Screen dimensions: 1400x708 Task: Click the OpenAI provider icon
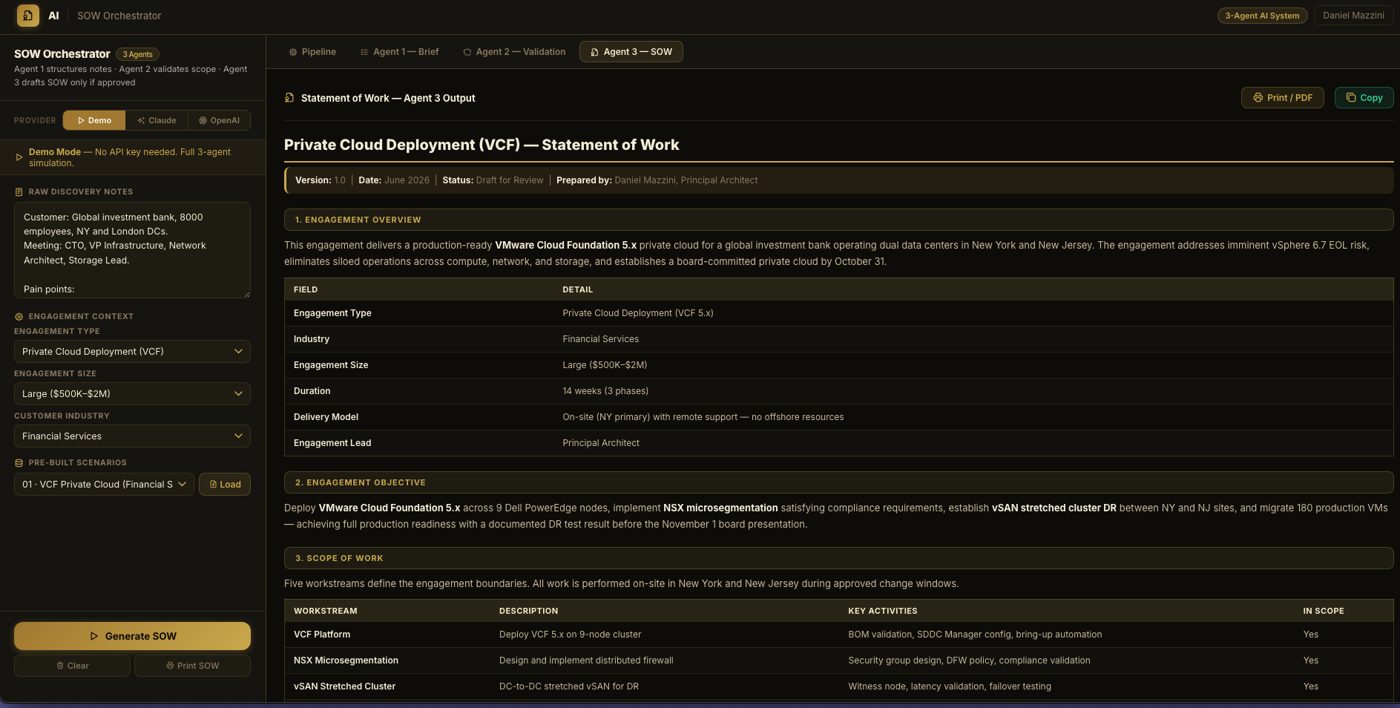pos(203,120)
